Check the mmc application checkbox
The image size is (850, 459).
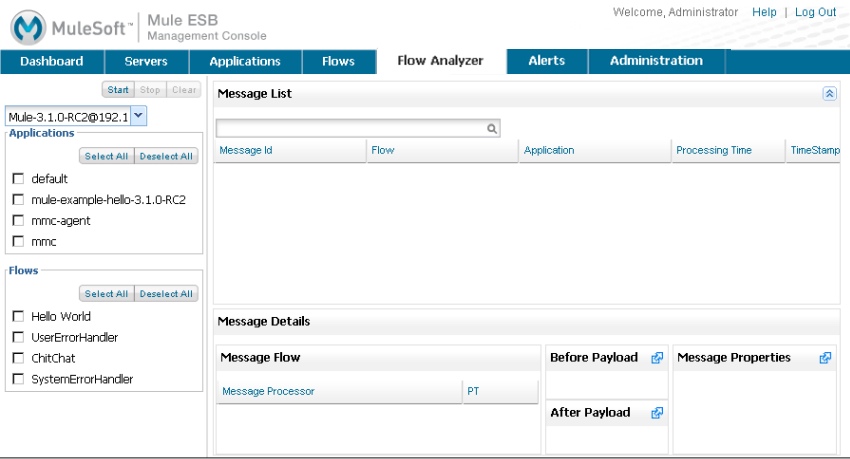[x=18, y=241]
